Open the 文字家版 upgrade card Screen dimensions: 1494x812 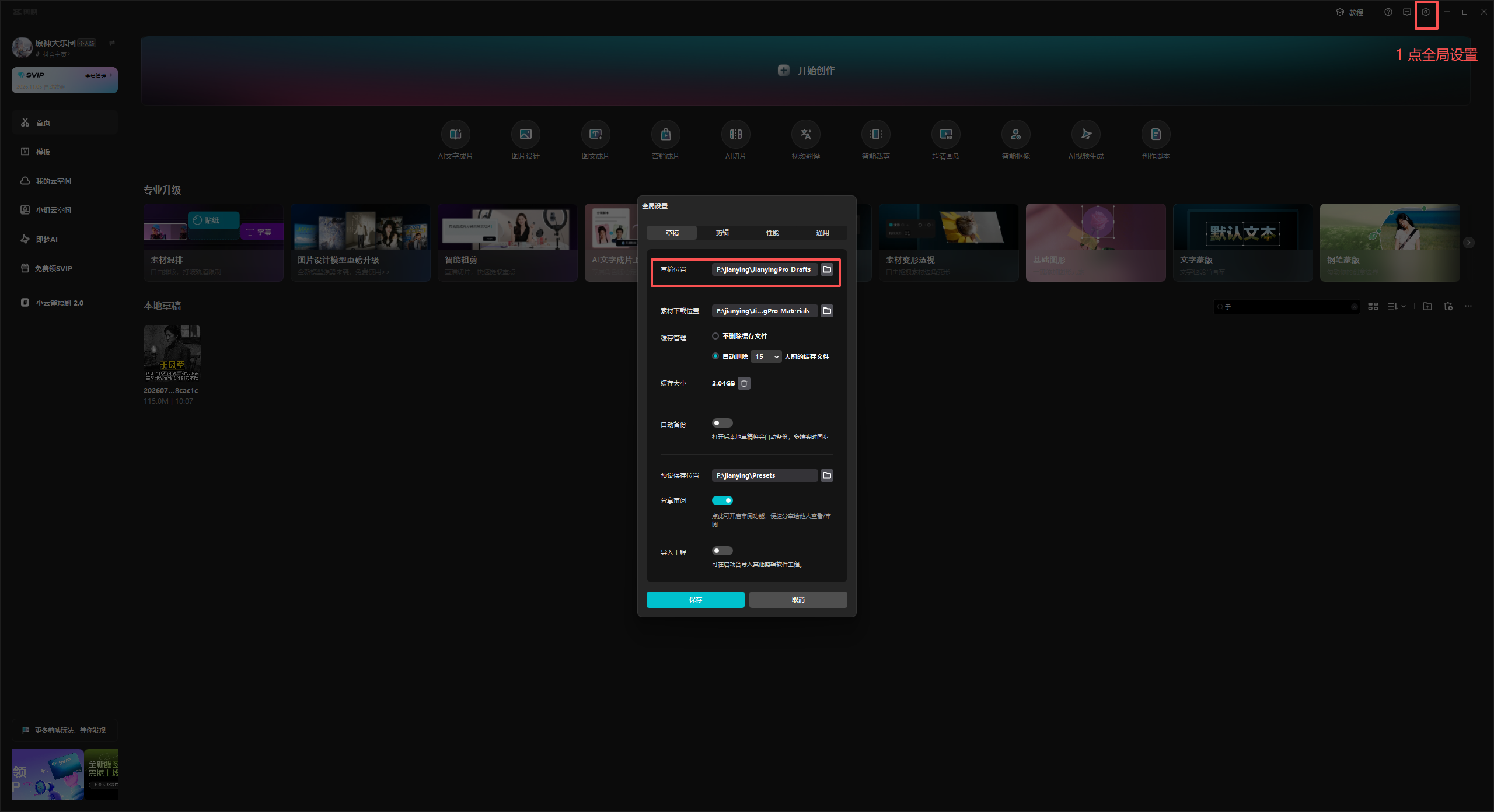(x=1243, y=243)
